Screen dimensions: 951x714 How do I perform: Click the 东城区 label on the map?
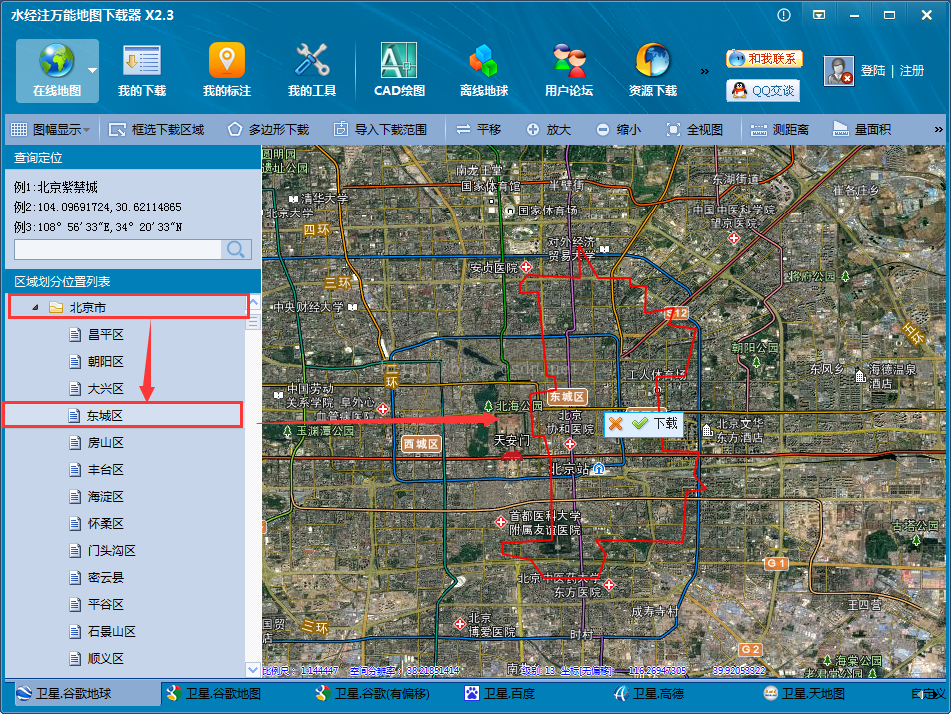[x=567, y=397]
